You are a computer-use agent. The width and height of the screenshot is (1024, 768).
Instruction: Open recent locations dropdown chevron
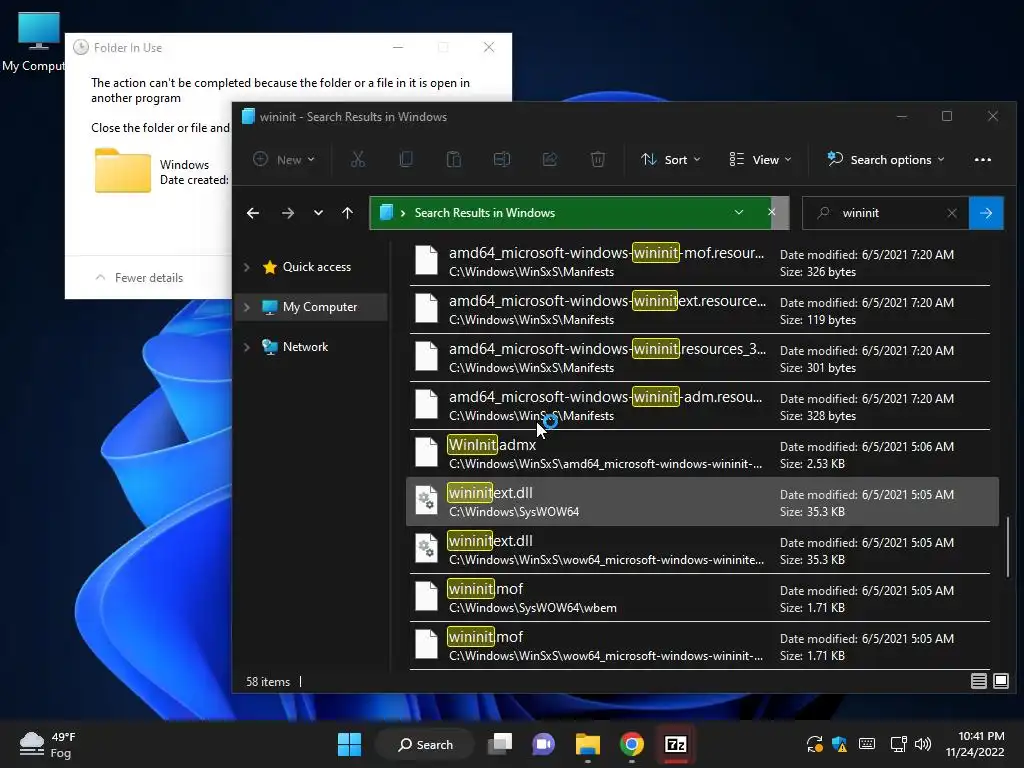pyautogui.click(x=318, y=213)
